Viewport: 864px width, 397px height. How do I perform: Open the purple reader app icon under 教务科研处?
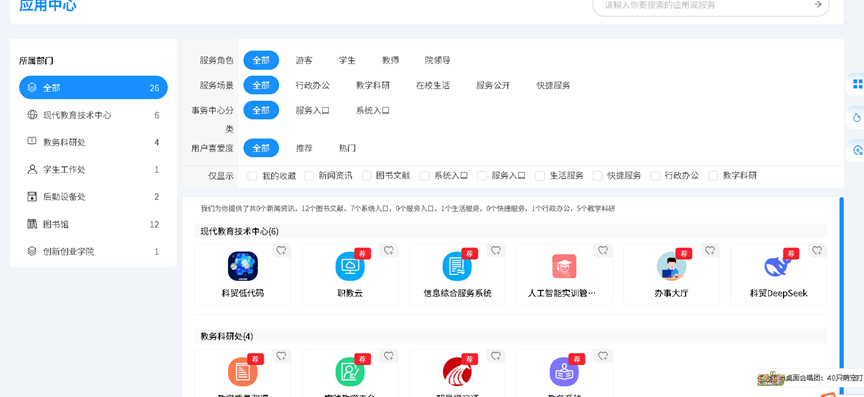point(564,372)
